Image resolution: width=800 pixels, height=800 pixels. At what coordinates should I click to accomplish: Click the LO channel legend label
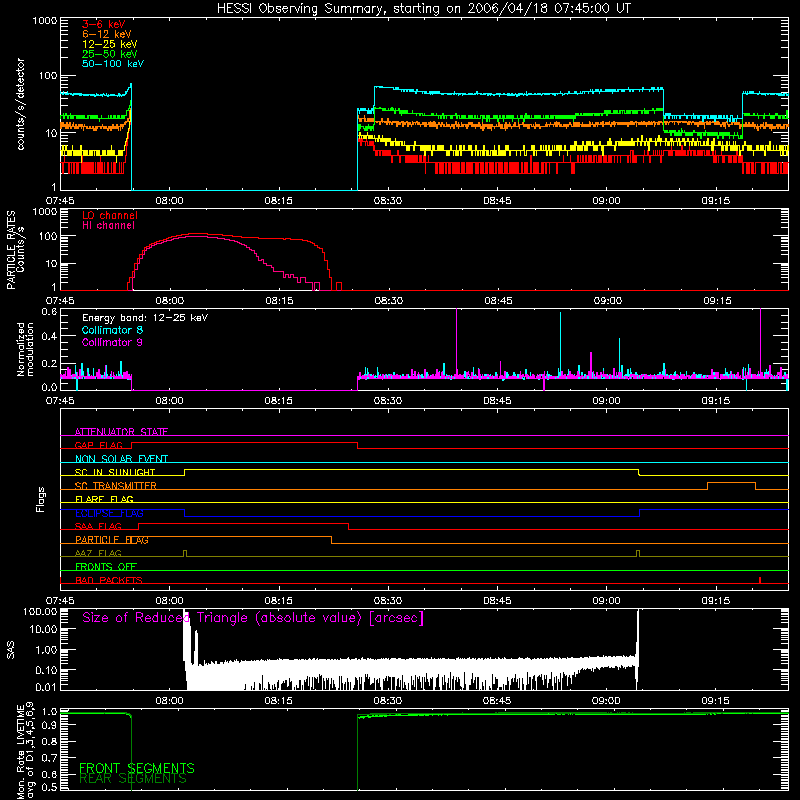pos(110,215)
